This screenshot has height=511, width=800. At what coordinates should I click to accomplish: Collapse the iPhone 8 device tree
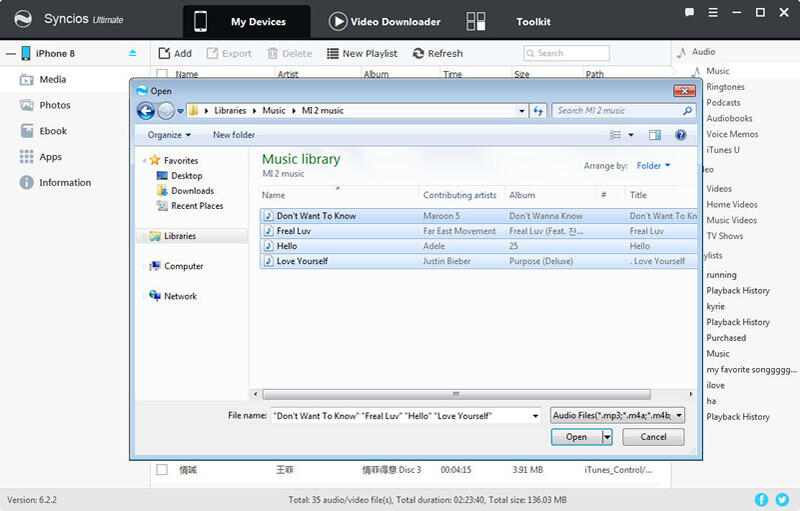(x=11, y=54)
